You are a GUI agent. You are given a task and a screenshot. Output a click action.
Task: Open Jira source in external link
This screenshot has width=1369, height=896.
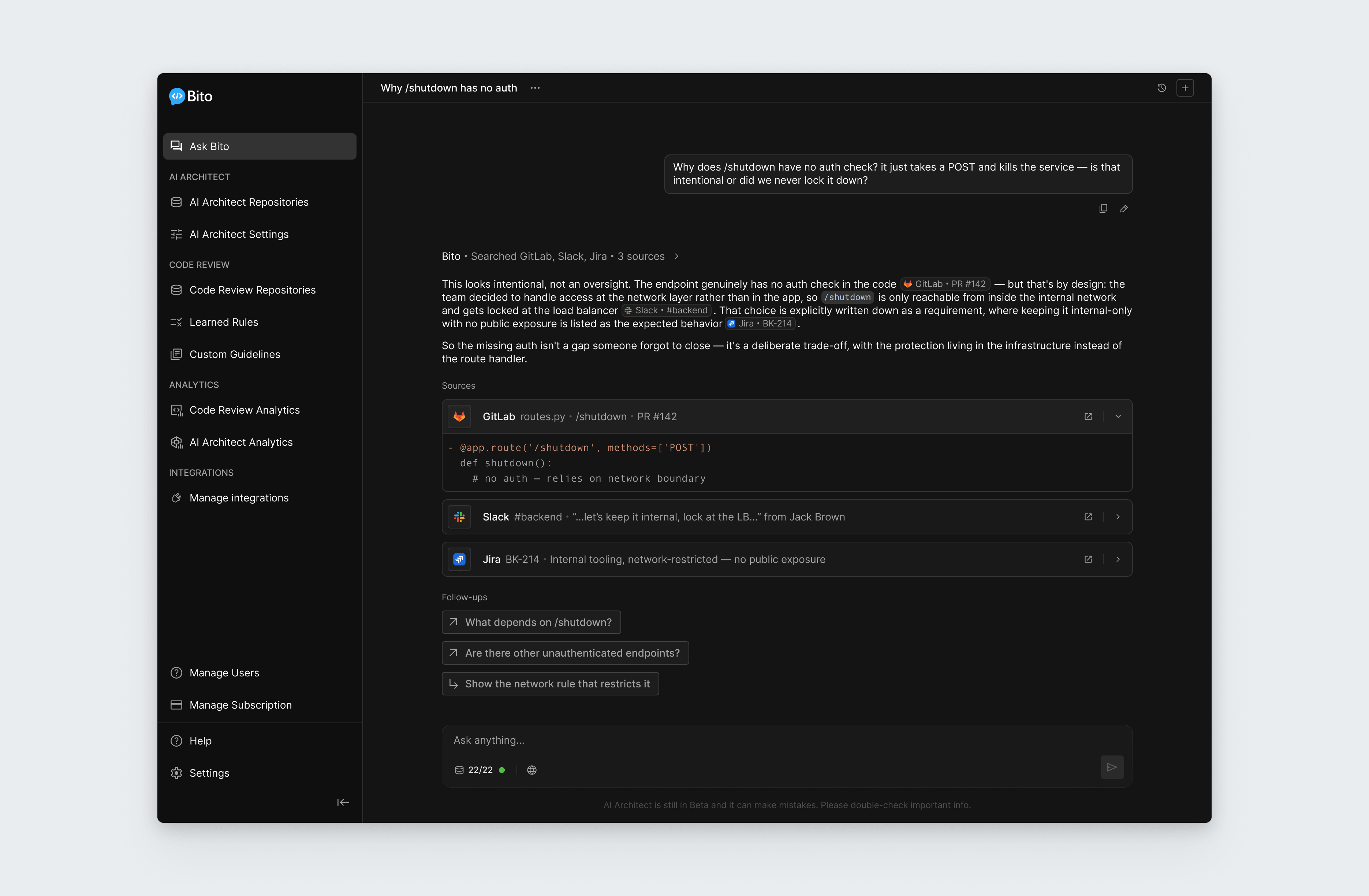point(1088,560)
